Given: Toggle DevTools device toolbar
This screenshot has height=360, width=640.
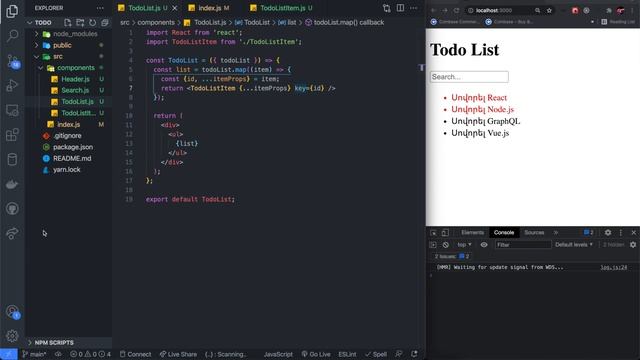Looking at the screenshot, I should pos(445,233).
